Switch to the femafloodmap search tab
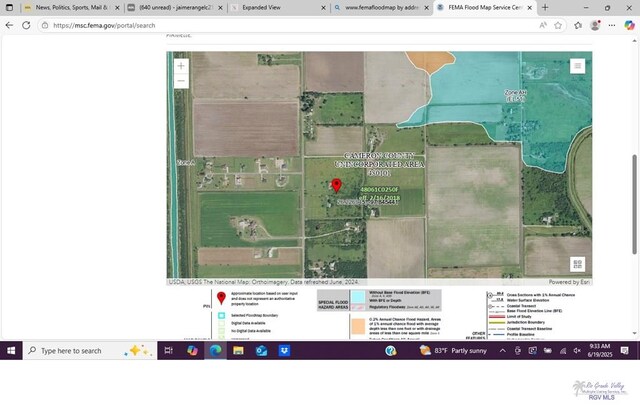640x410 pixels. pos(381,7)
